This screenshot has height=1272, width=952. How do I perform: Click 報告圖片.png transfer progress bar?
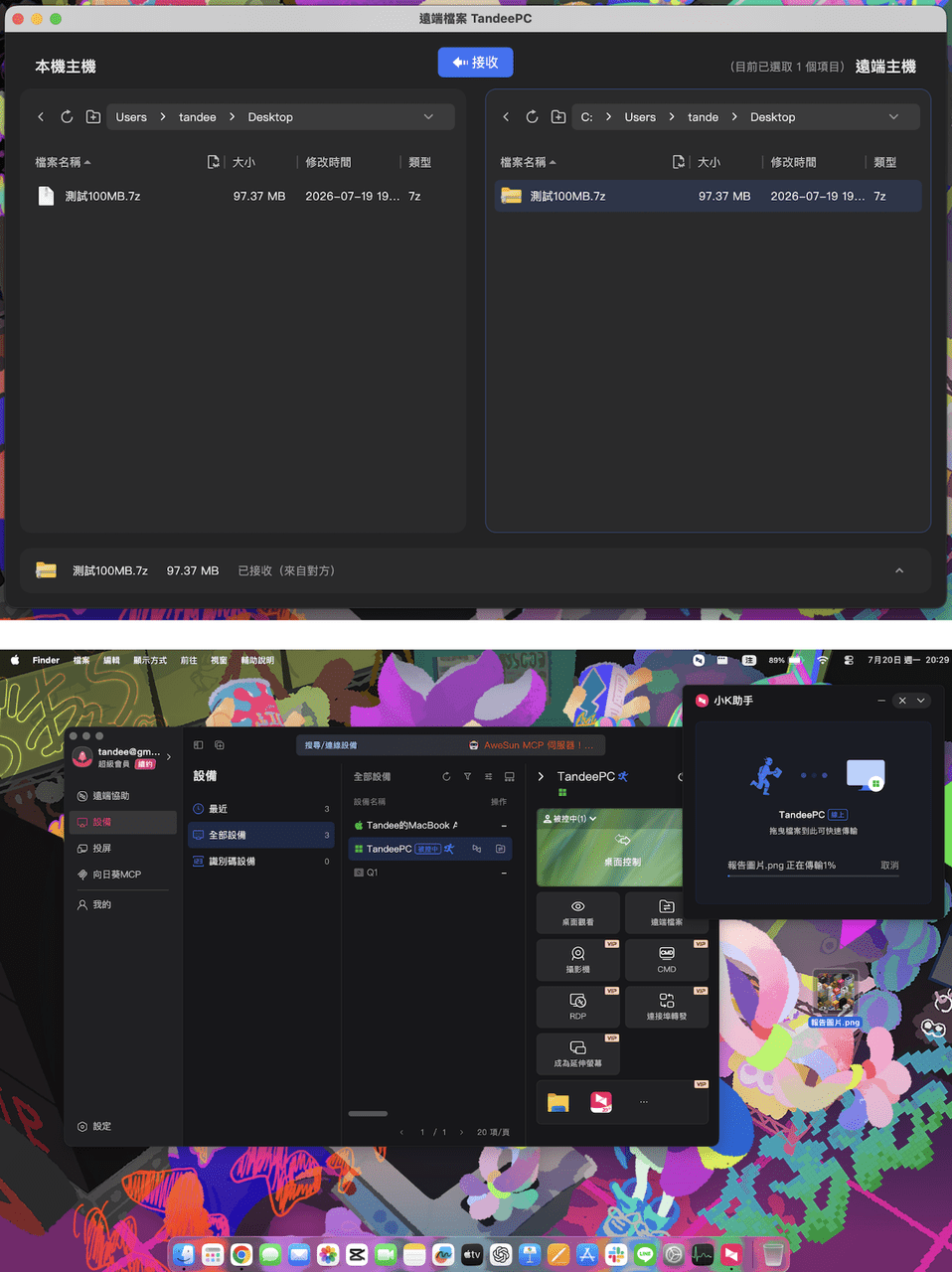[x=813, y=875]
